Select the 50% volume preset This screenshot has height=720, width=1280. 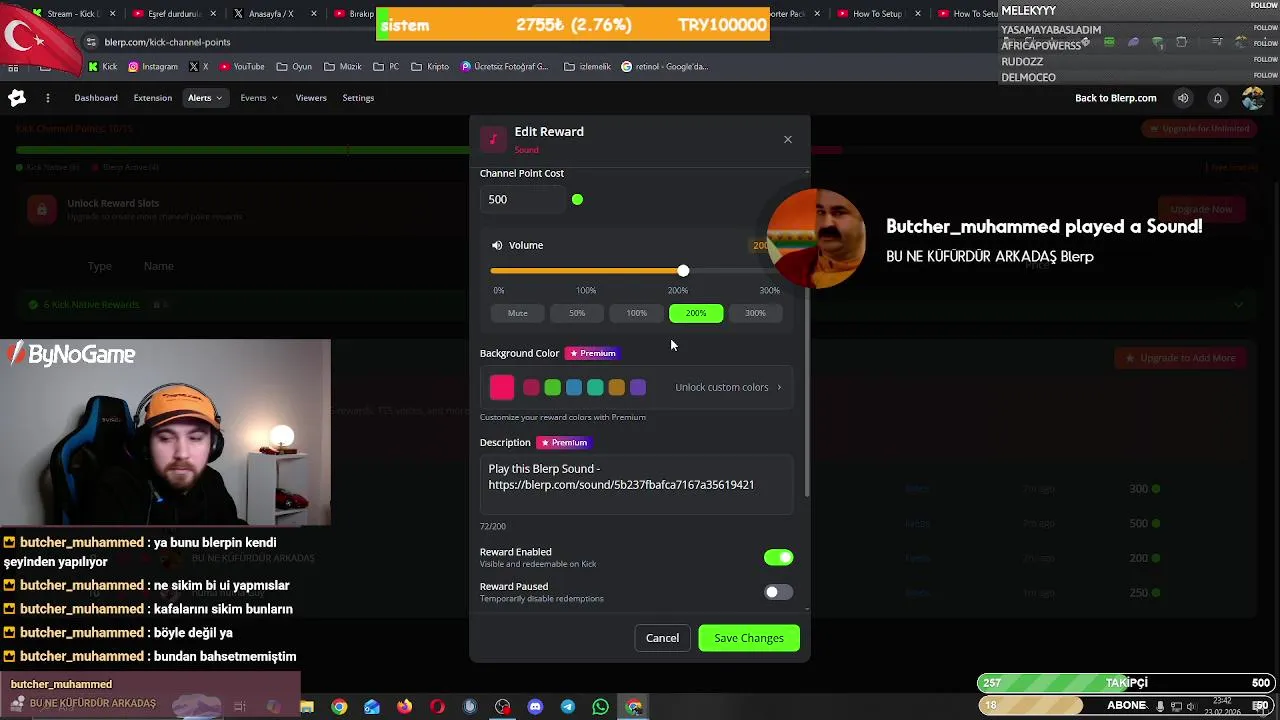coord(577,314)
